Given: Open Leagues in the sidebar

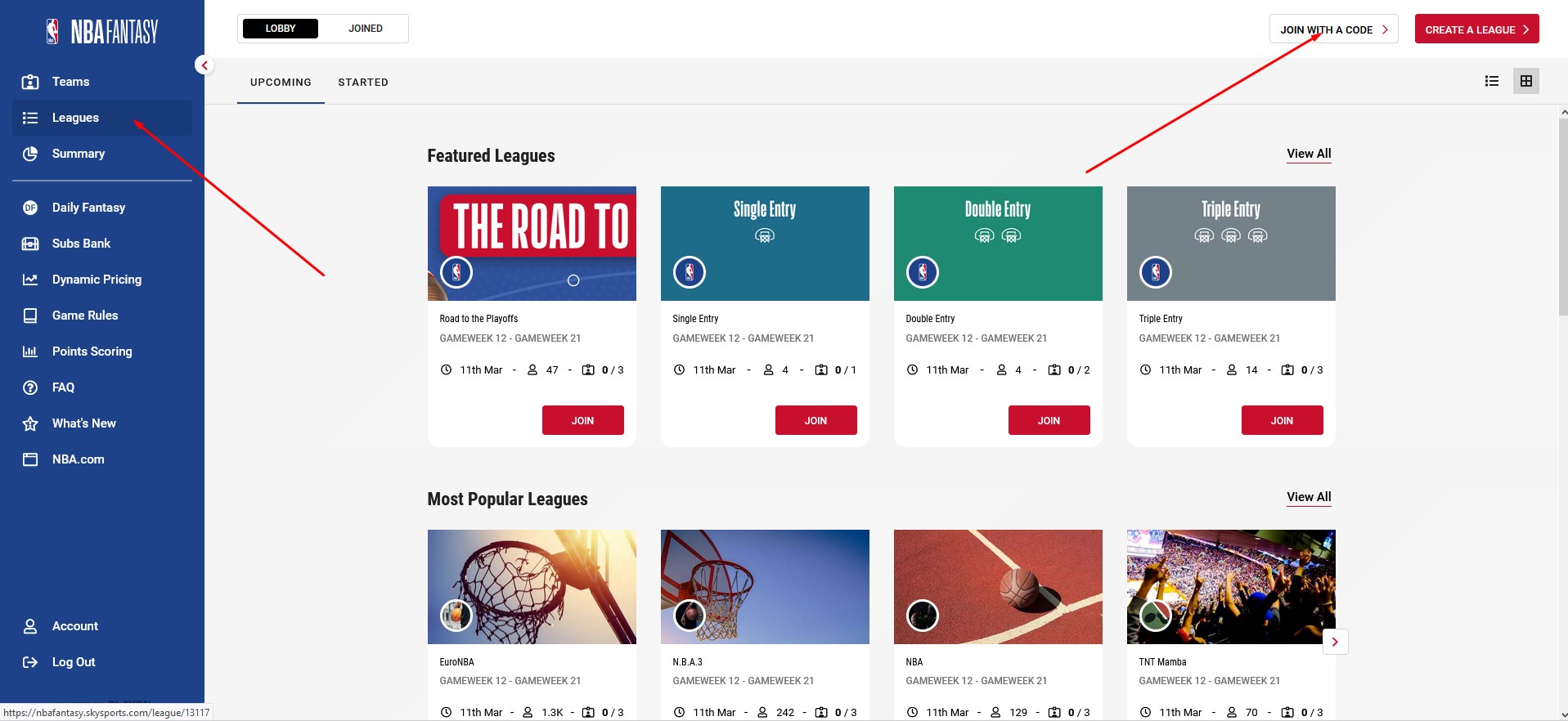Looking at the screenshot, I should click(102, 118).
